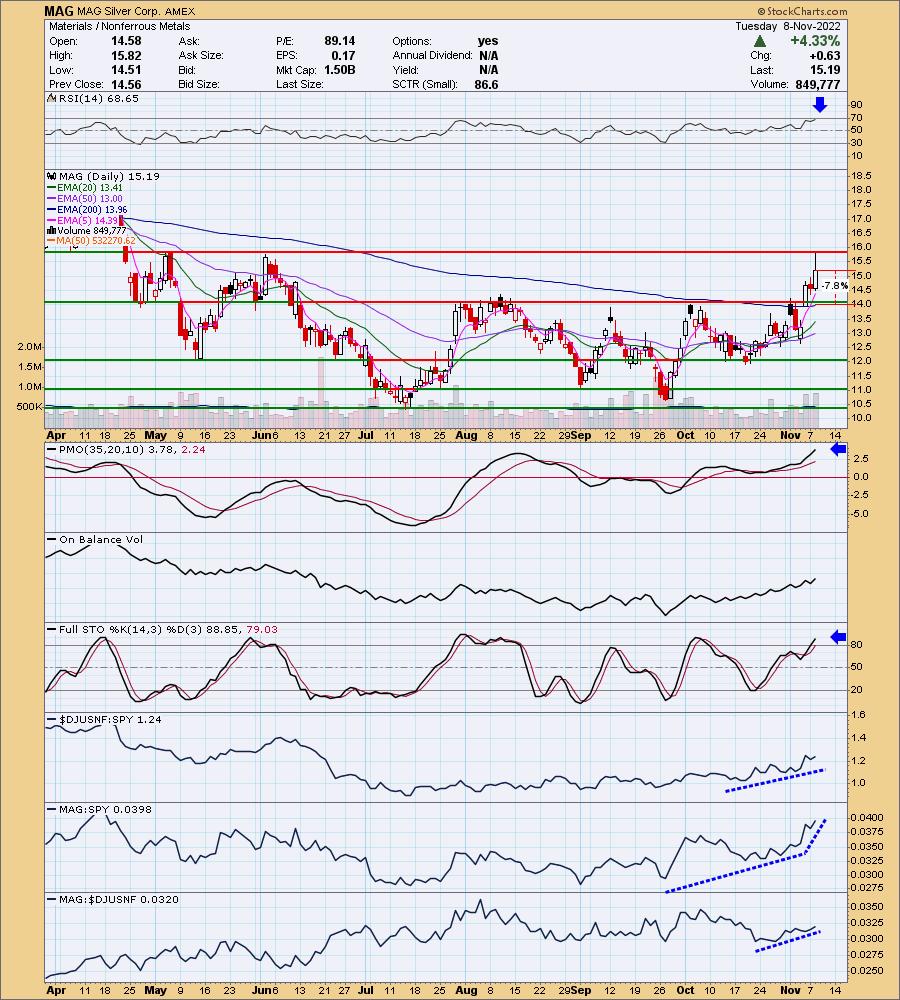Click the small chart icon before RSI(14)
This screenshot has height=1000, width=900.
pos(52,99)
